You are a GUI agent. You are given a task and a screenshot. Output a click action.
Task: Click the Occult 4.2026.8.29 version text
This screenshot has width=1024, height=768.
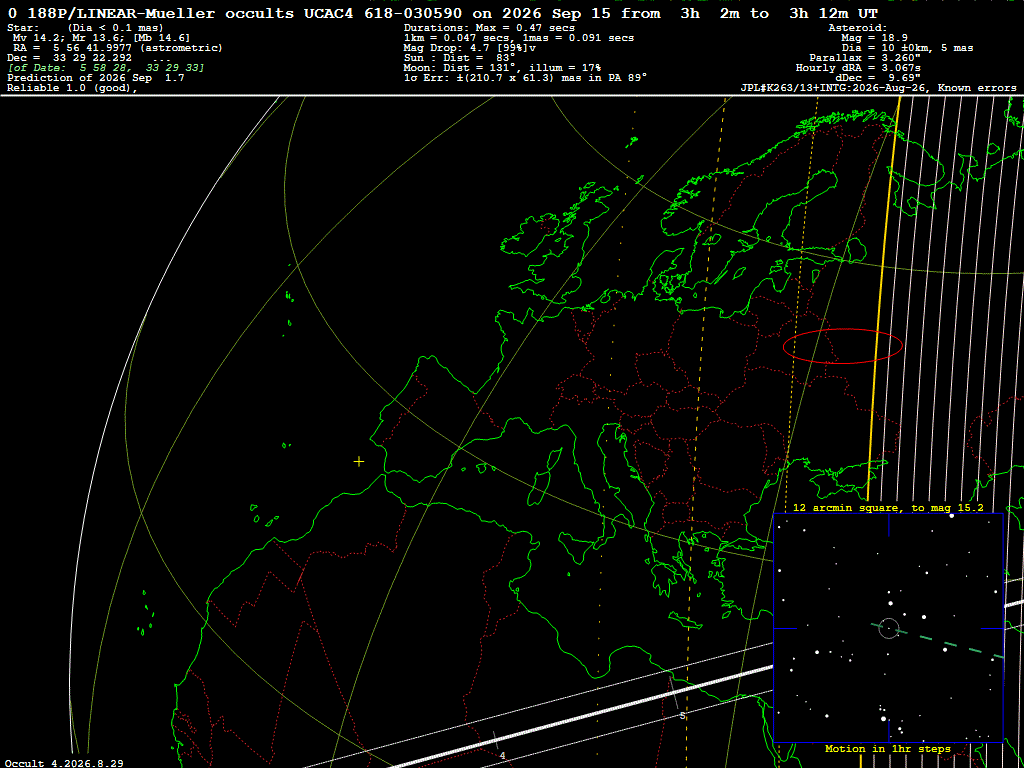(64, 763)
